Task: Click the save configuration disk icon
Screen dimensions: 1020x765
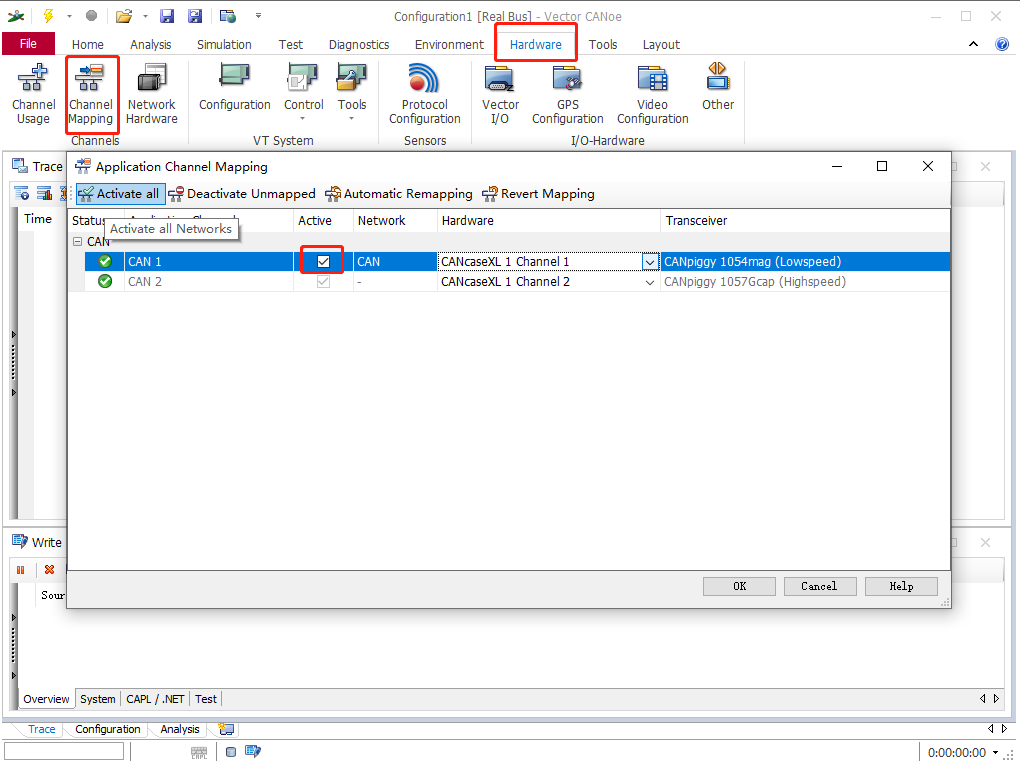Action: pyautogui.click(x=167, y=16)
